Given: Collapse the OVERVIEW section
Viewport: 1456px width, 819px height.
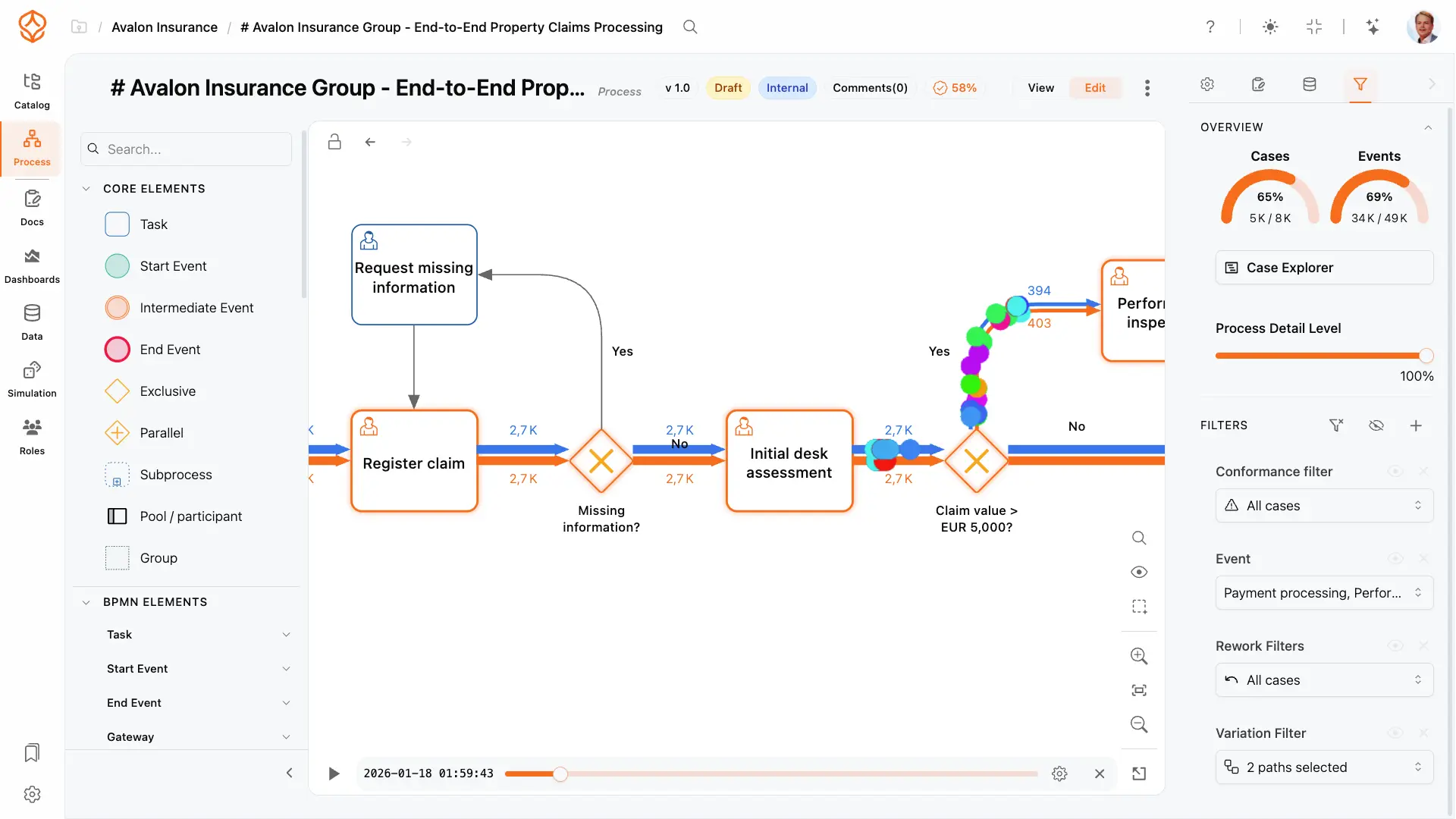Looking at the screenshot, I should [x=1428, y=127].
